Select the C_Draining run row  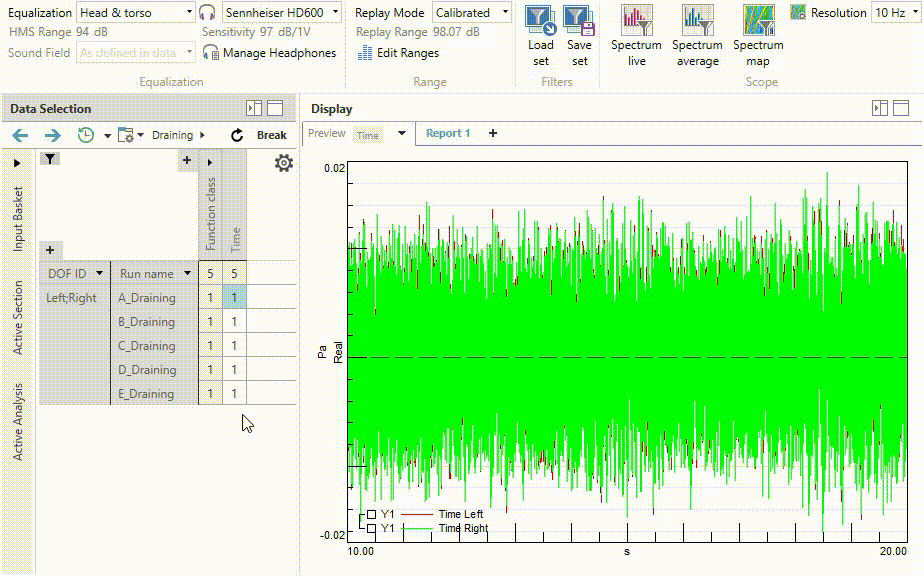tap(154, 346)
